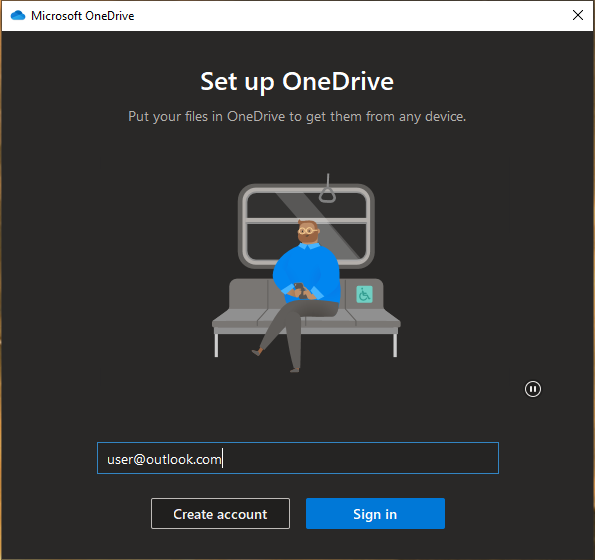The height and width of the screenshot is (560, 595).
Task: Click the "Microsoft OneDrive" title text
Action: pos(83,16)
